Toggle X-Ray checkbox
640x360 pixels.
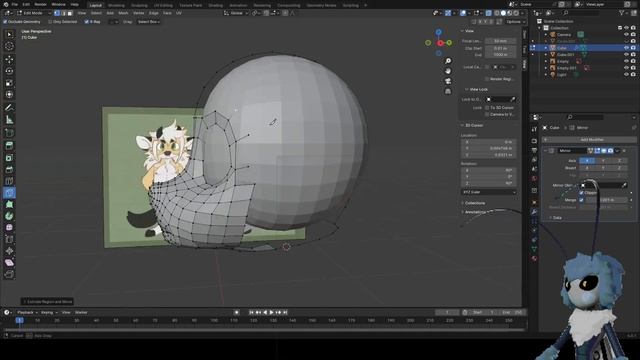pyautogui.click(x=87, y=22)
